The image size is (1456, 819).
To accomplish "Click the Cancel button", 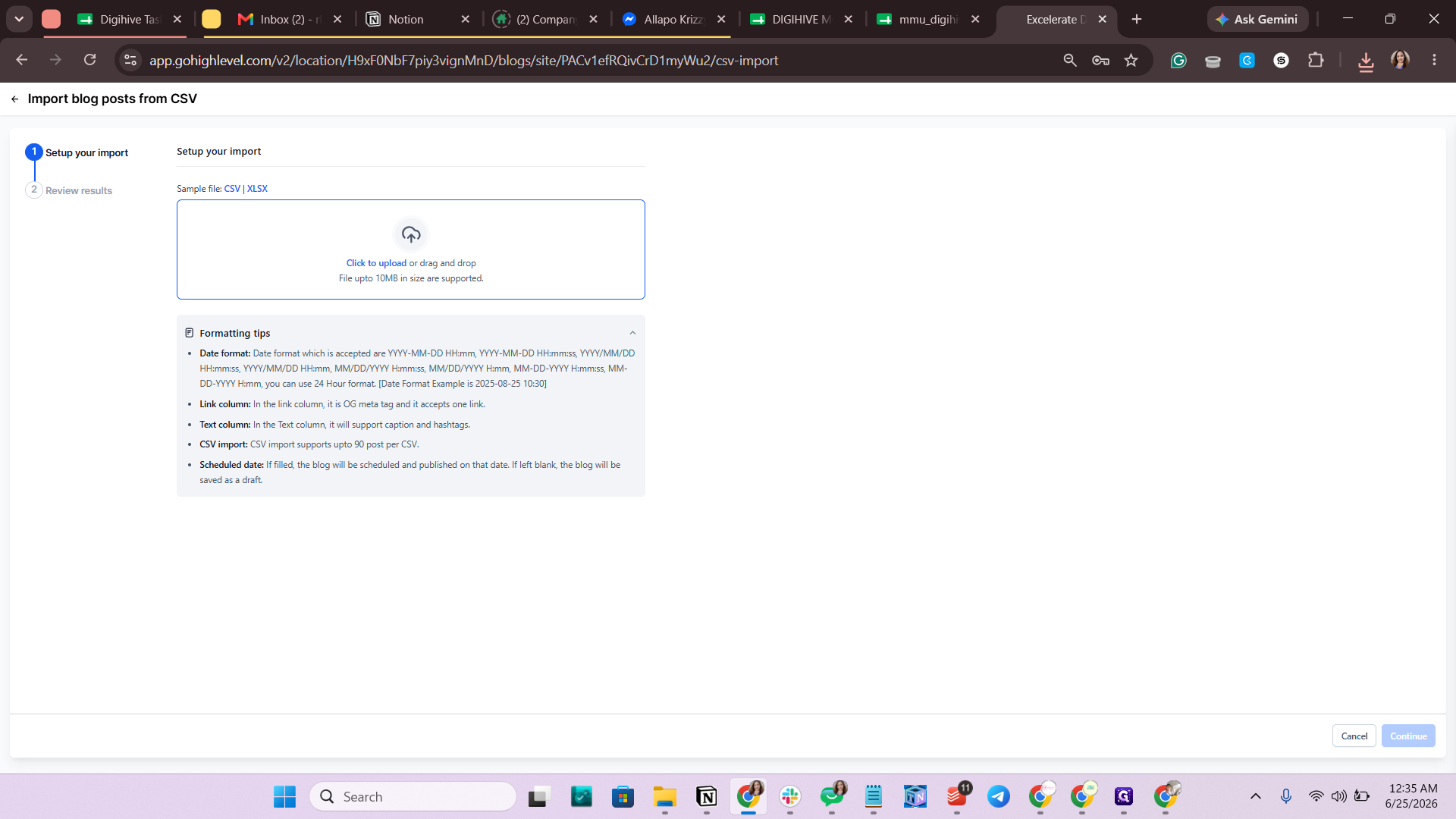I will 1354,736.
